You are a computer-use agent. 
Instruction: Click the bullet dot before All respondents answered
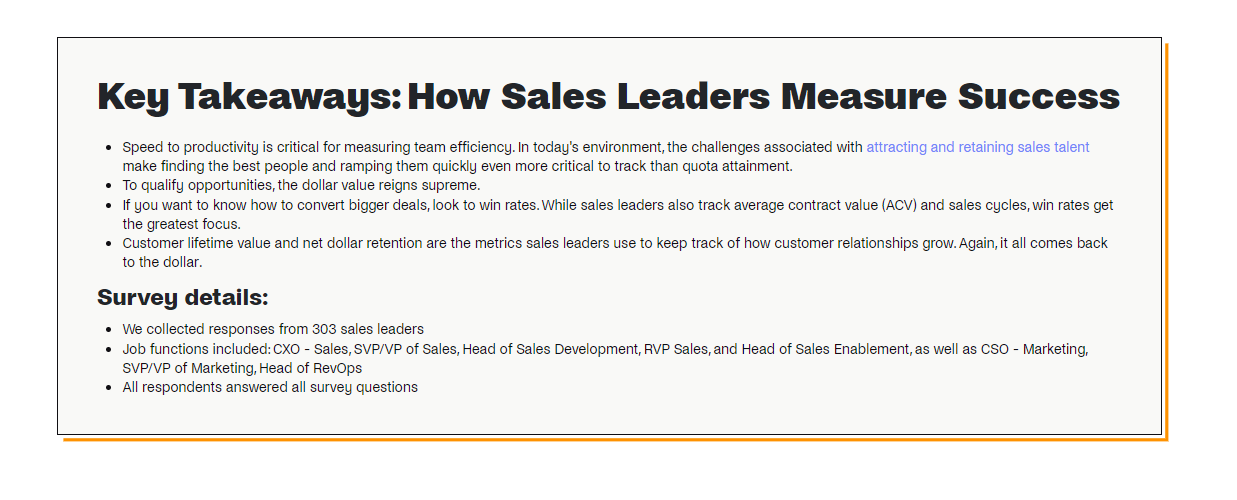coord(107,387)
